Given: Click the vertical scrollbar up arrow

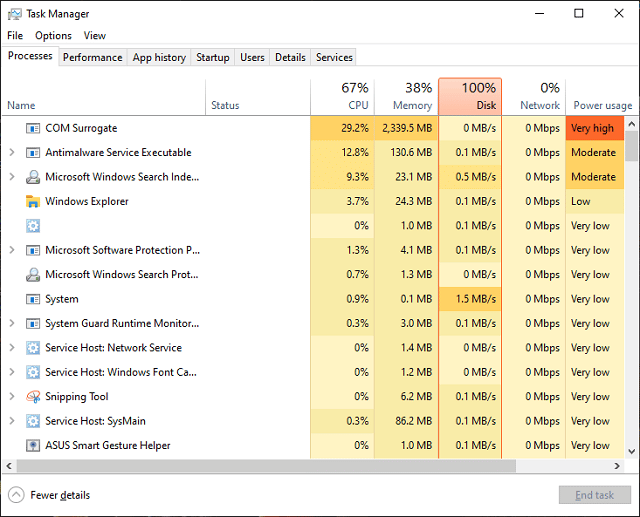Looking at the screenshot, I should coord(631,123).
